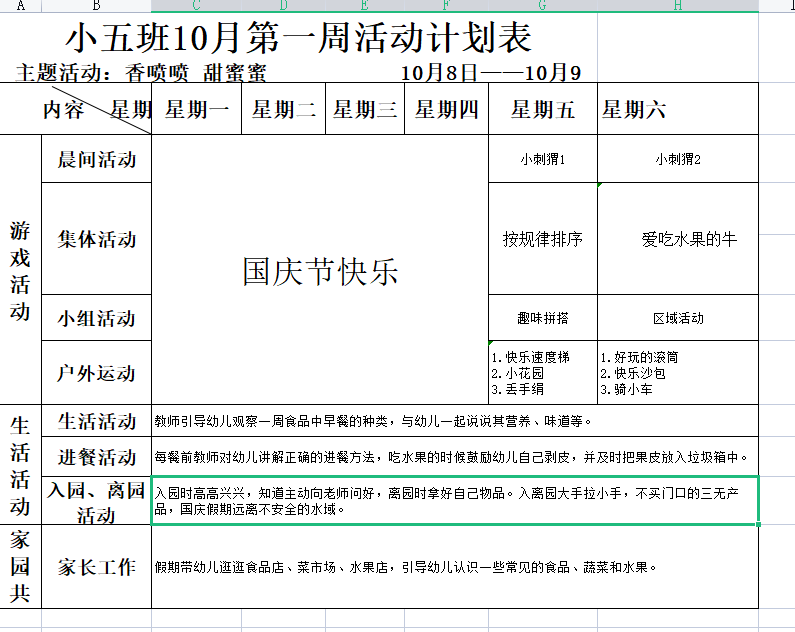Image resolution: width=795 pixels, height=632 pixels.
Task: Click column G header
Action: (542, 6)
